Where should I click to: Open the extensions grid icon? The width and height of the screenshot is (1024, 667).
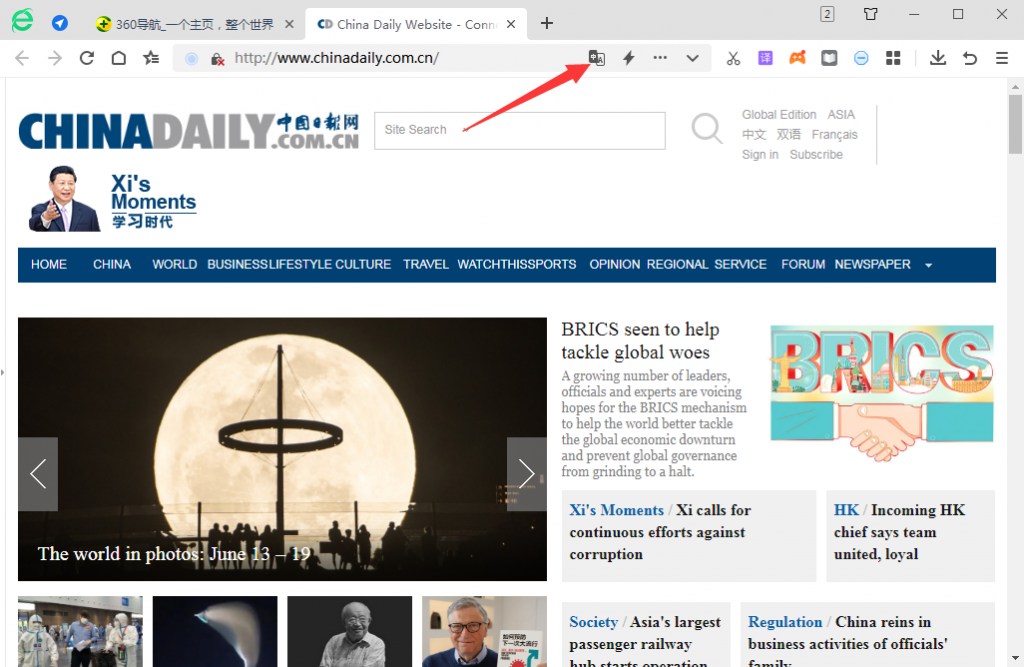(x=893, y=58)
